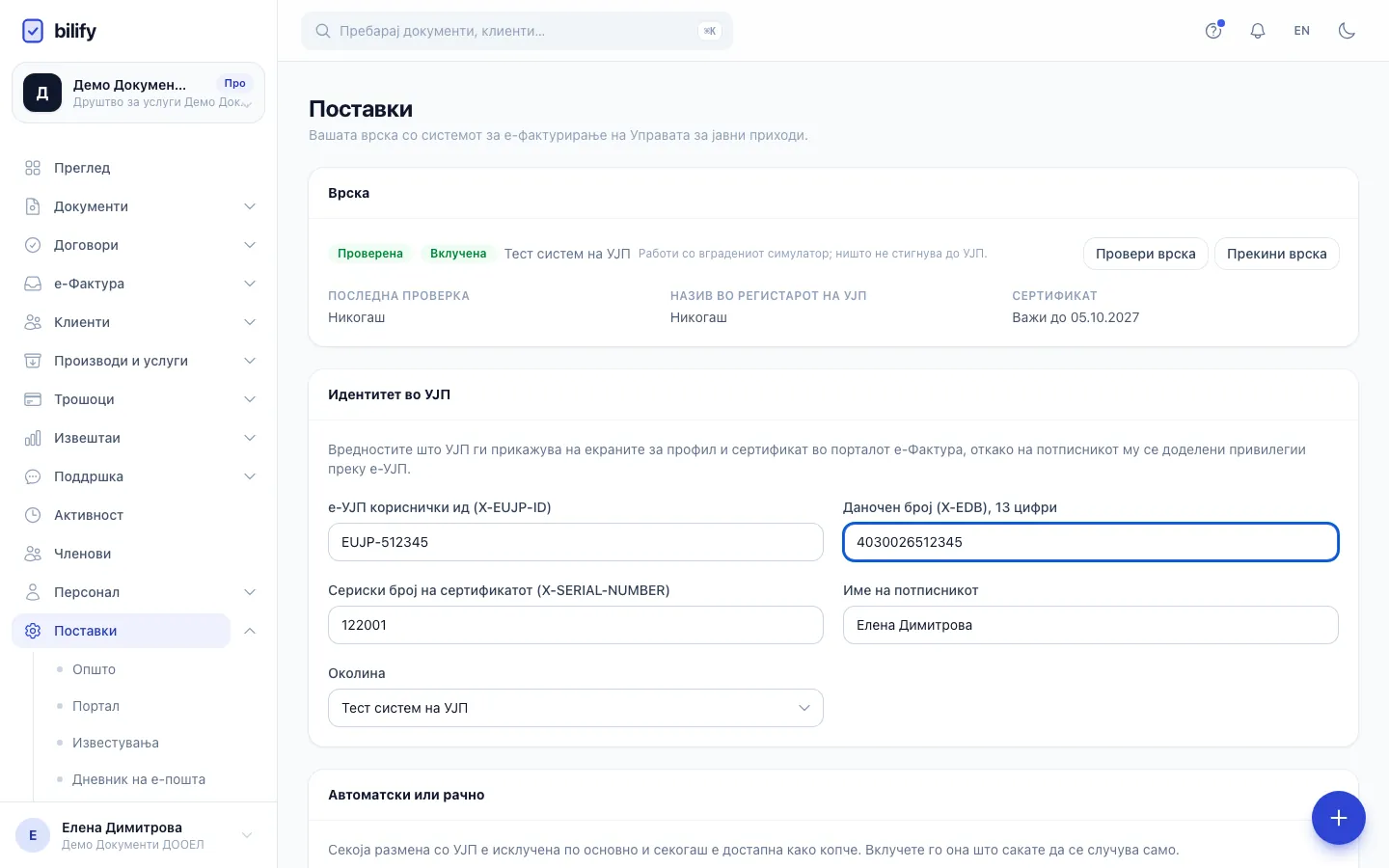
Task: Click the Поддршка chat icon
Action: [33, 476]
